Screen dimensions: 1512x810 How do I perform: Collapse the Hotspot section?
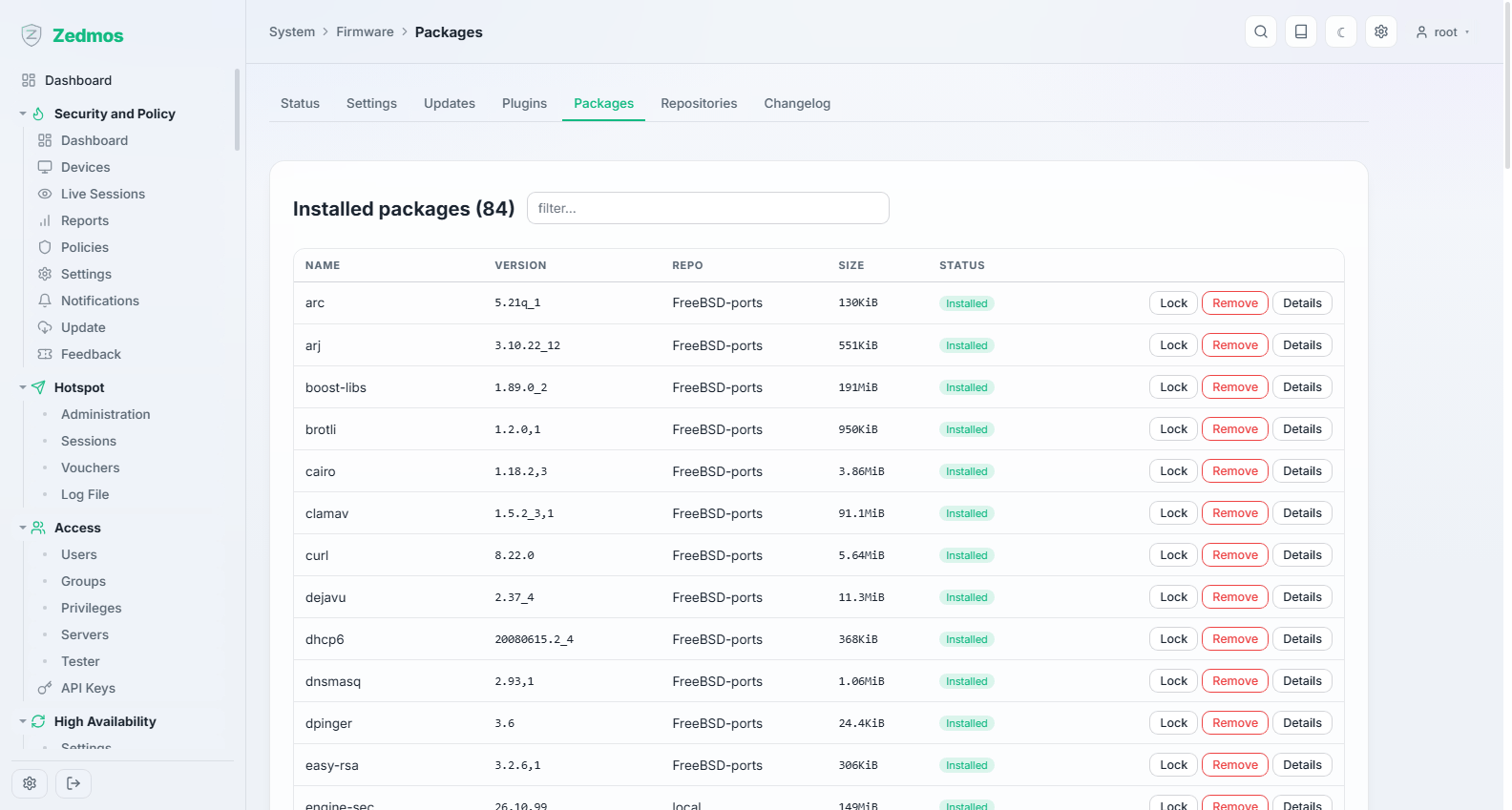pos(23,387)
